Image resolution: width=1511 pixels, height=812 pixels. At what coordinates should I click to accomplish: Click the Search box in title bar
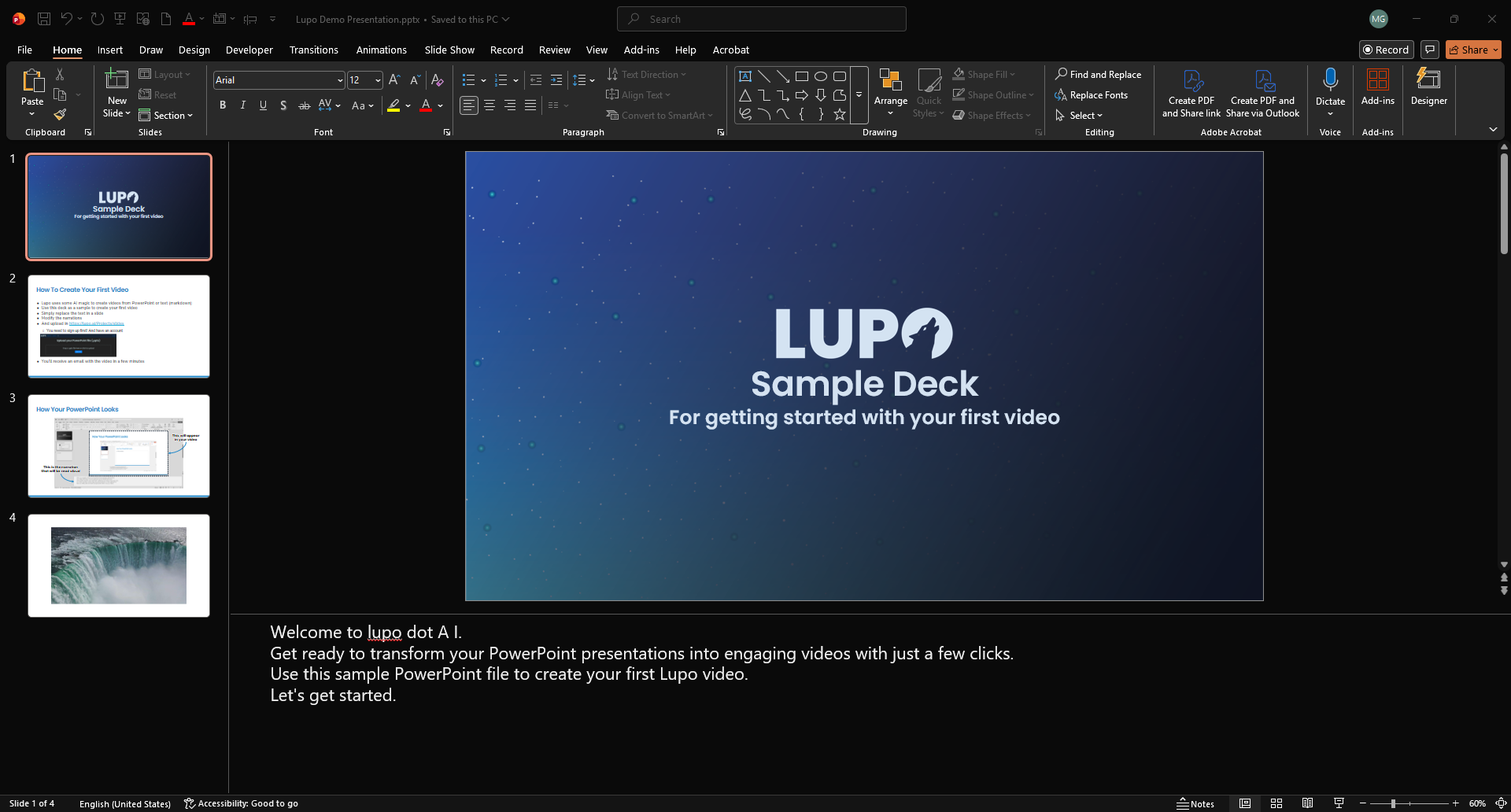(x=761, y=19)
